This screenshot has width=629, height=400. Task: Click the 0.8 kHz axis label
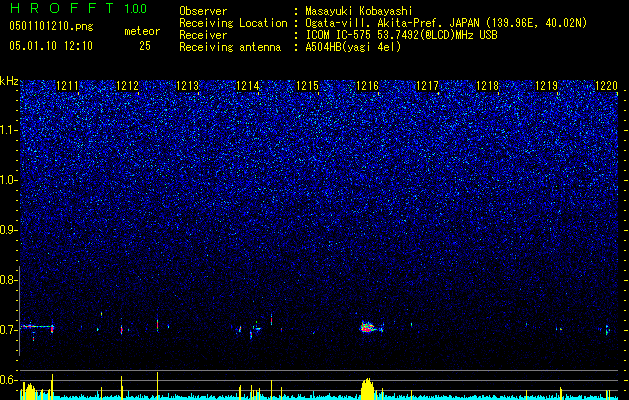(x=8, y=280)
